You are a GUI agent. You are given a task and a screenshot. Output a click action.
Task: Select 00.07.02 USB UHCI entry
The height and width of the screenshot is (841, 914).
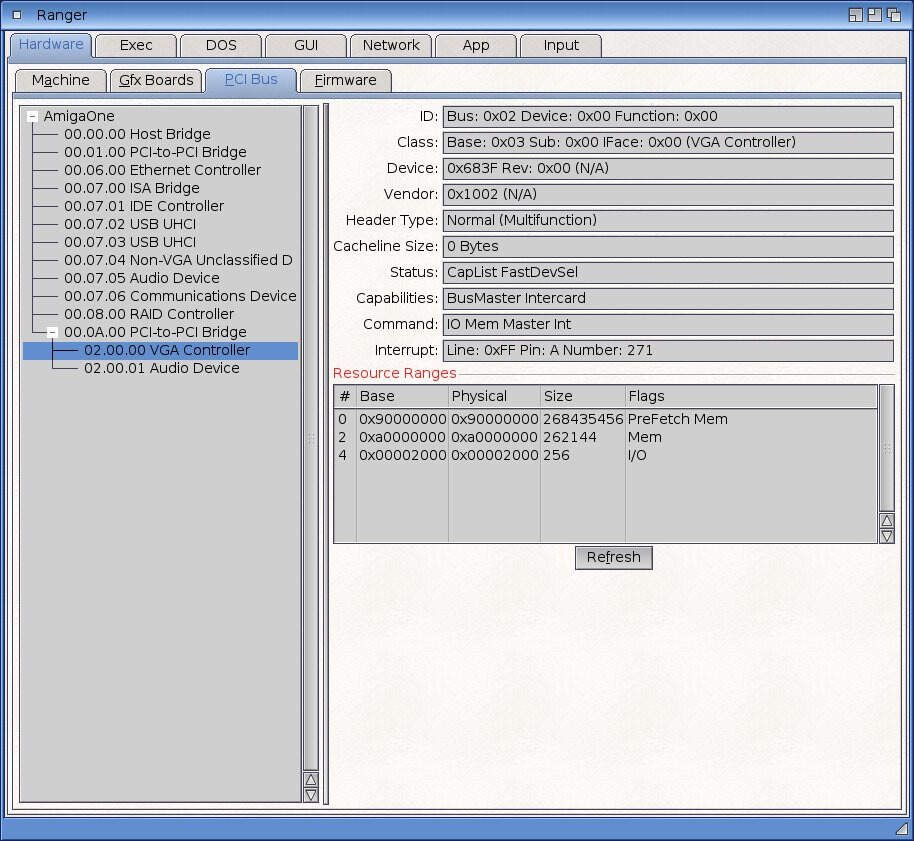(130, 224)
